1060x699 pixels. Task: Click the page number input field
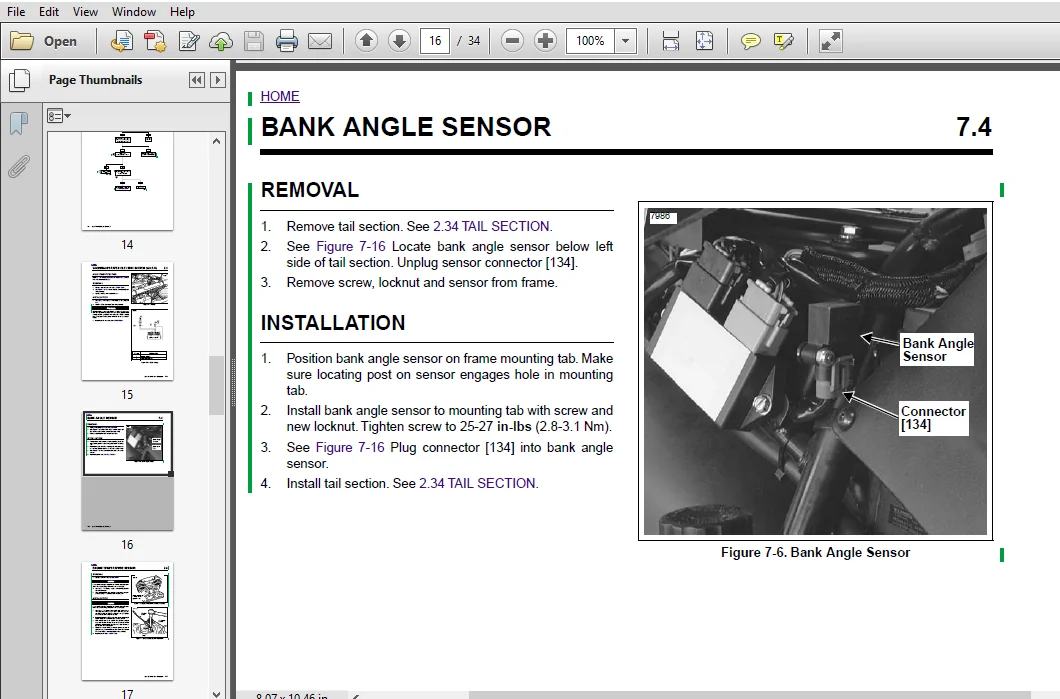tap(435, 41)
